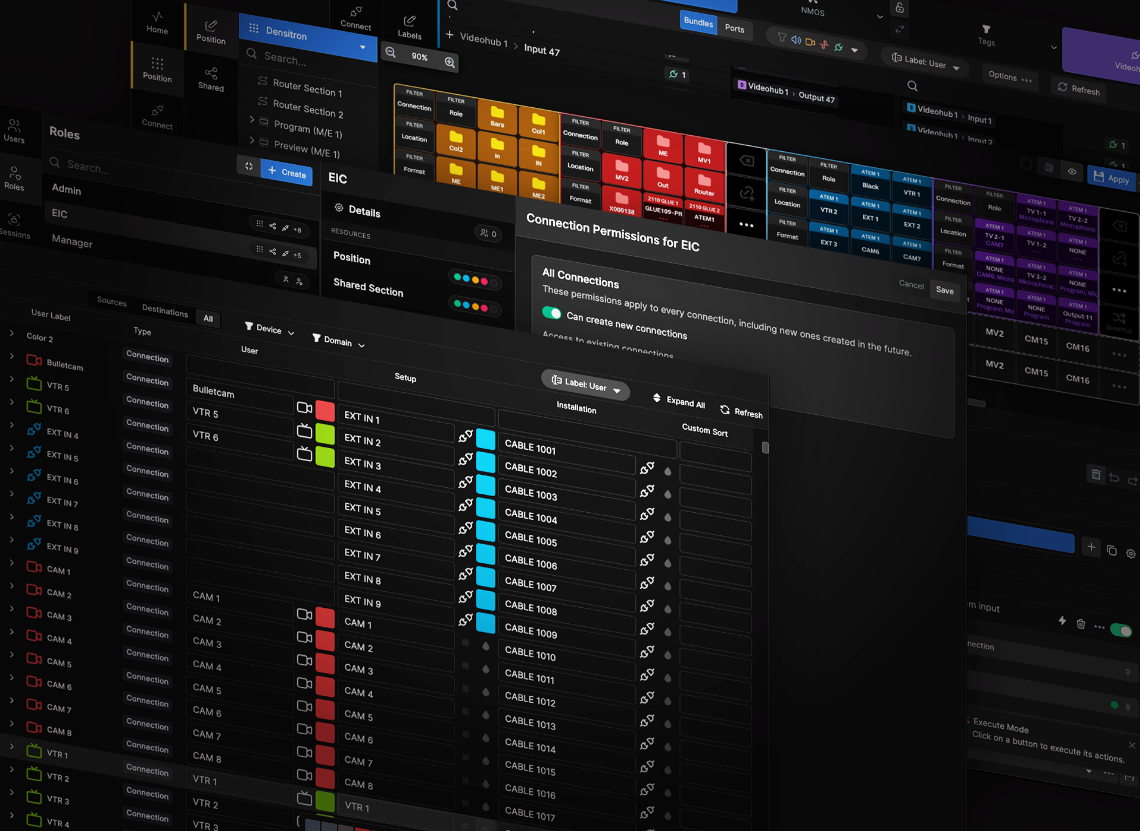Screen dimensions: 1140x831
Task: Click the gear icon beside Details
Action: click(x=339, y=209)
